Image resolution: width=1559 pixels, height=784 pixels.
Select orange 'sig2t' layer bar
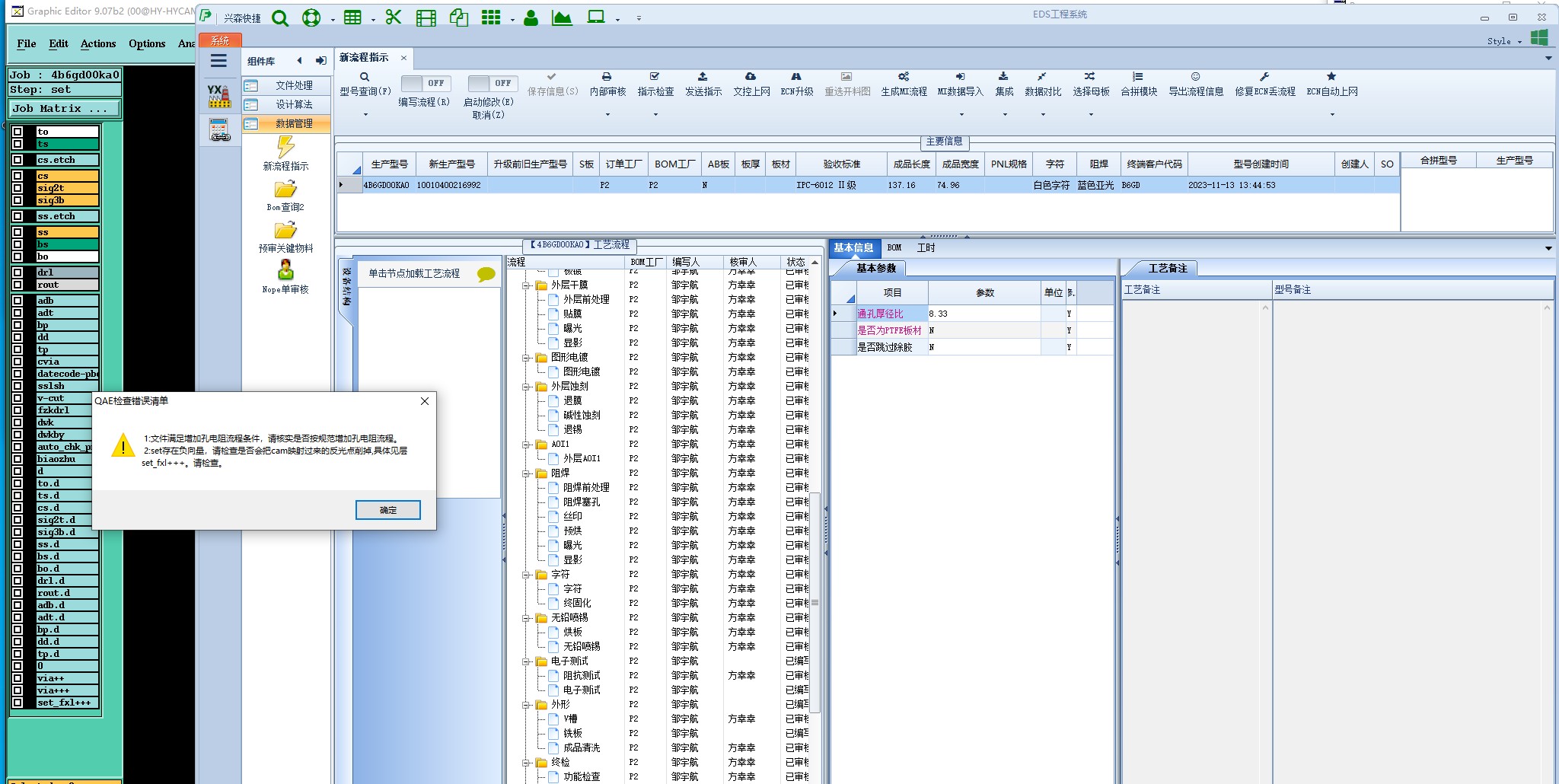(68, 188)
